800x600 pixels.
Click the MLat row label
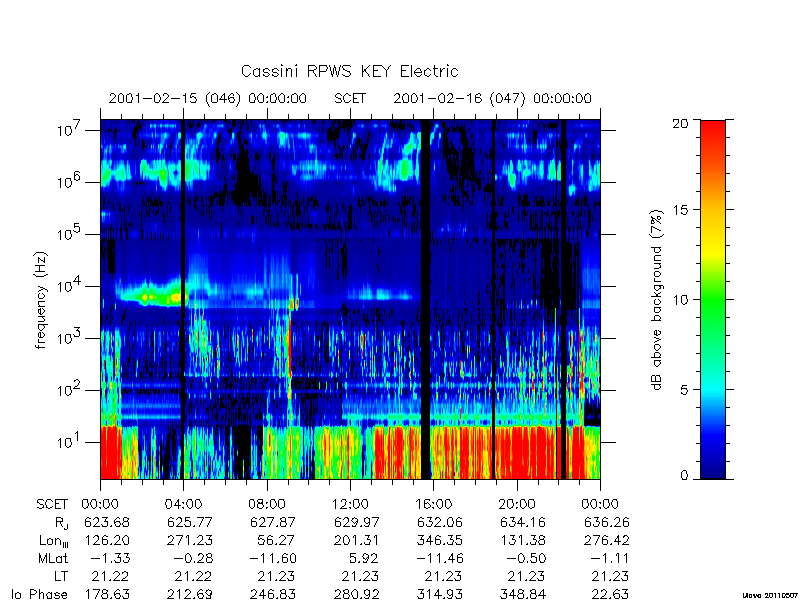(x=53, y=558)
